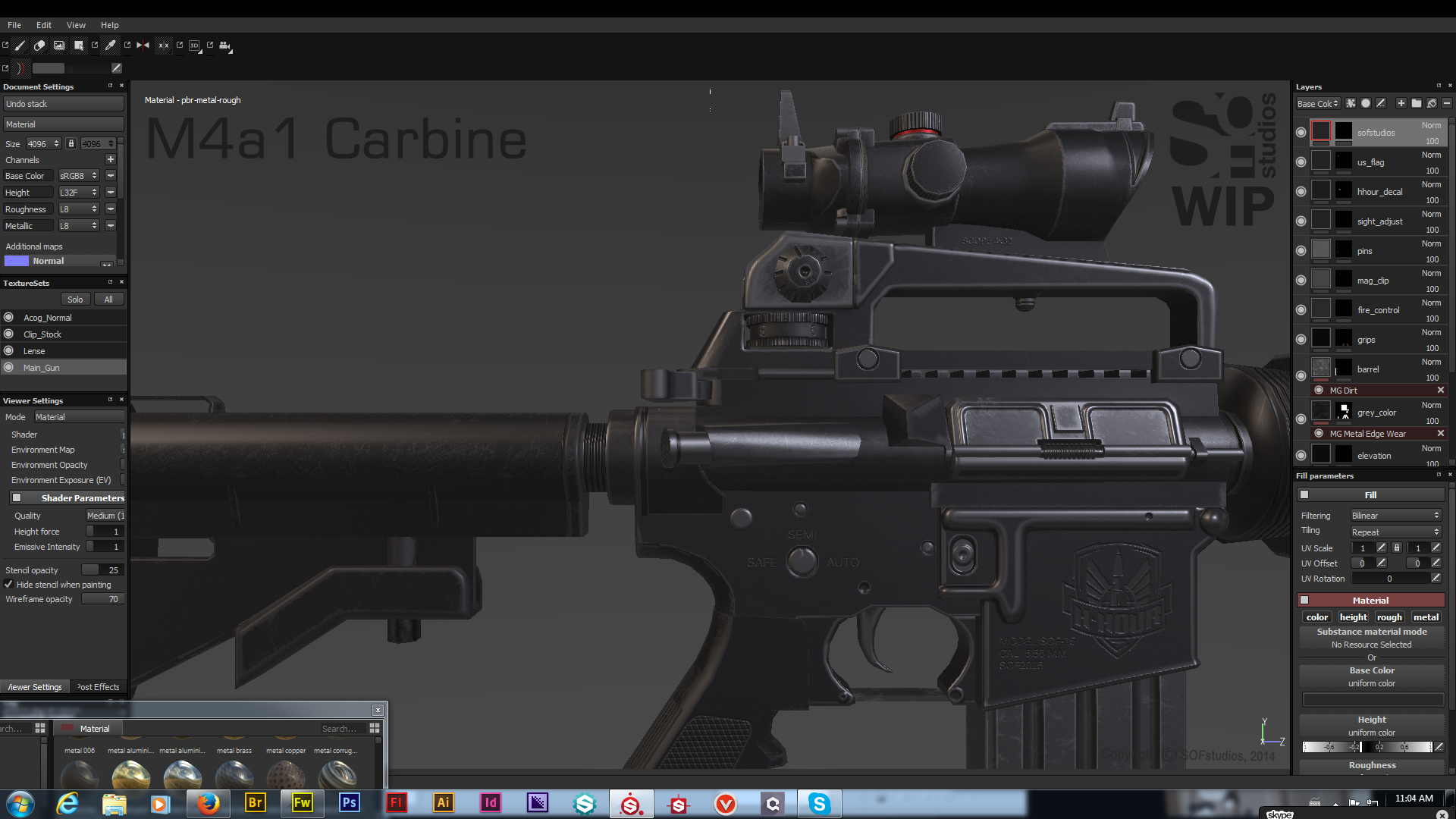Viewport: 1456px width, 819px height.
Task: Switch to the Post Effects tab
Action: coord(99,687)
